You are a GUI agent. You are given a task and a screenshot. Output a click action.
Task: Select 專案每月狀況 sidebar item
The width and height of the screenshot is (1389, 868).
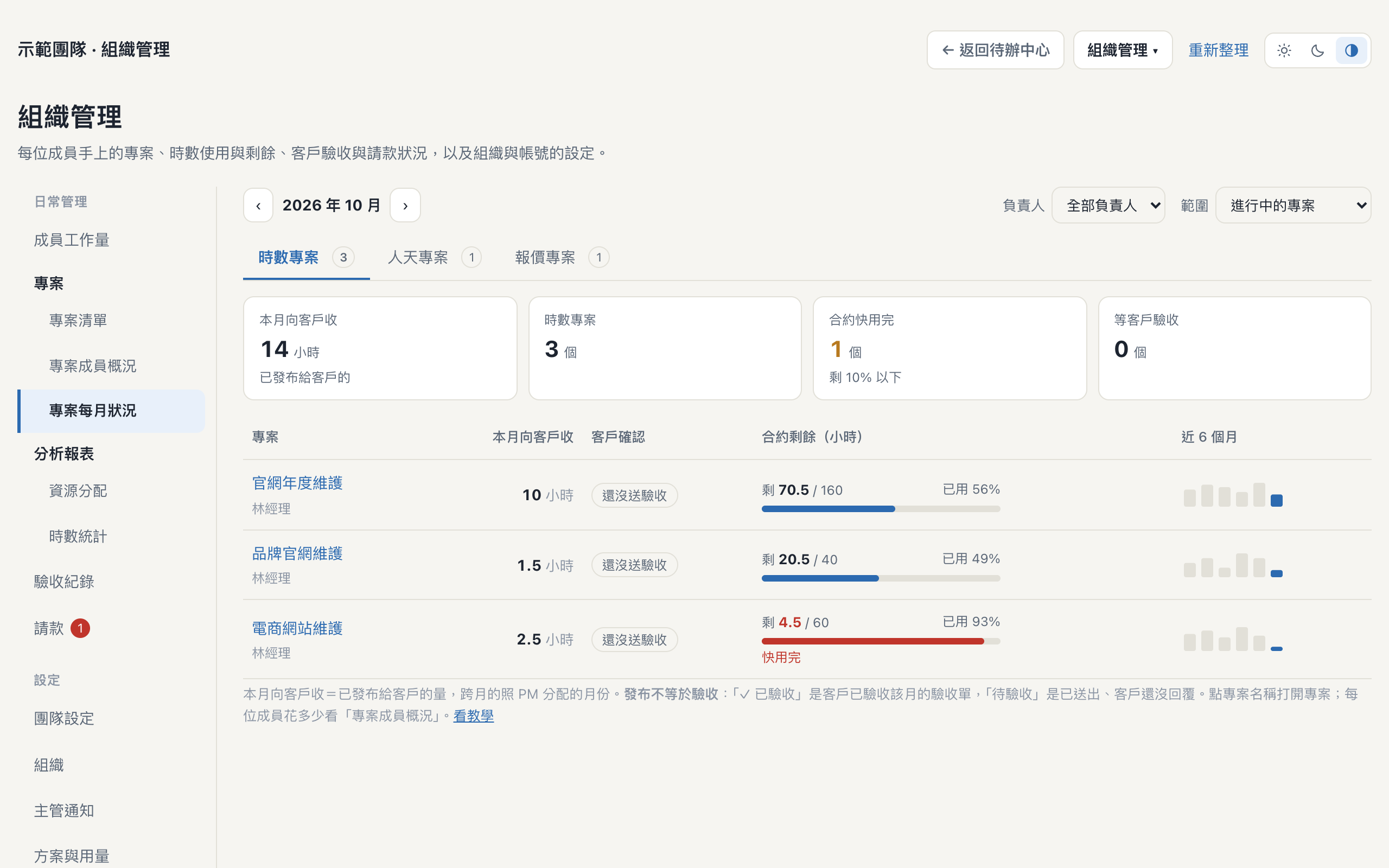click(x=111, y=411)
